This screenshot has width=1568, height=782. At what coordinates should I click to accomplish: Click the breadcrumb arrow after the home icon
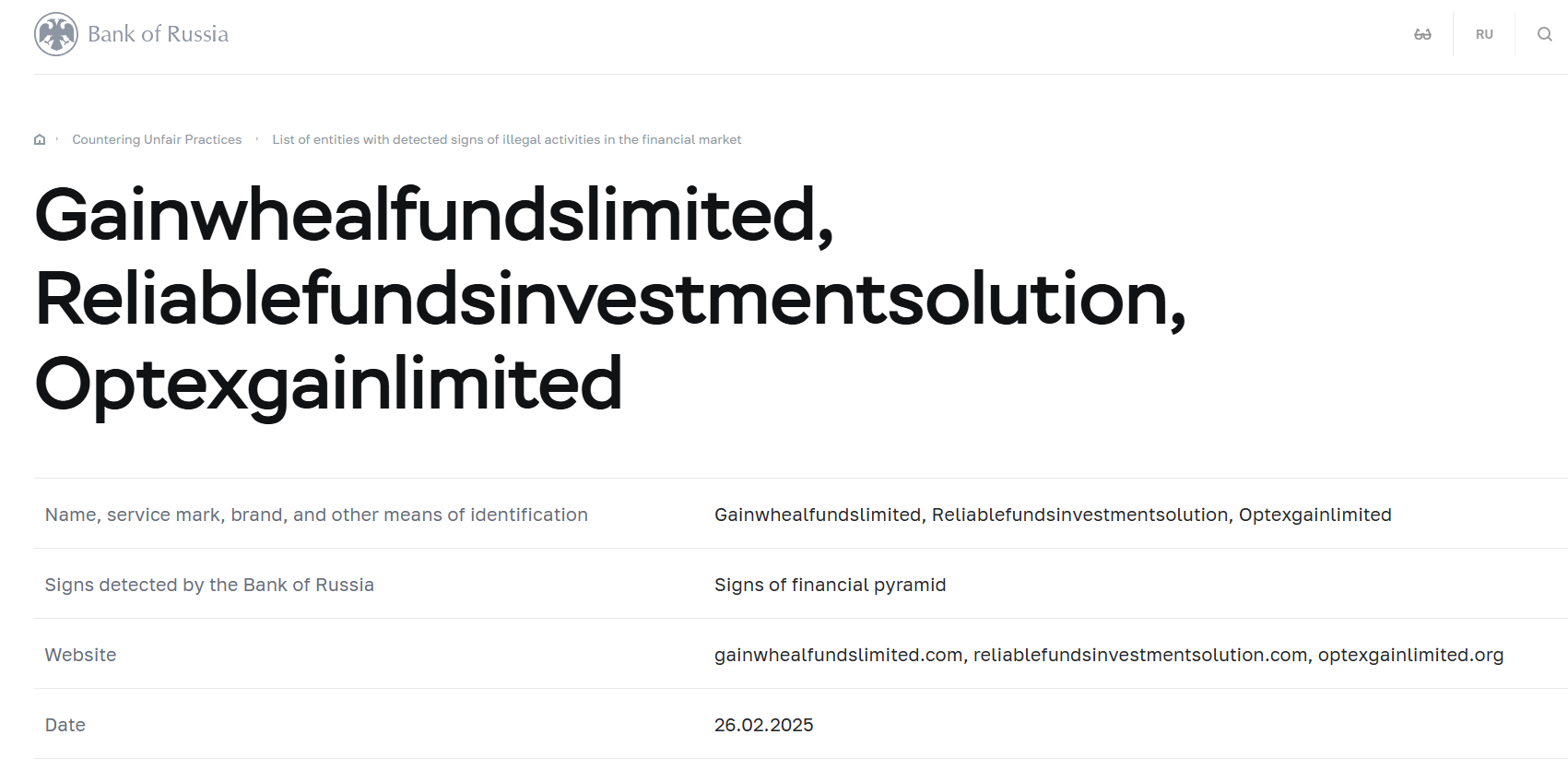tap(57, 139)
